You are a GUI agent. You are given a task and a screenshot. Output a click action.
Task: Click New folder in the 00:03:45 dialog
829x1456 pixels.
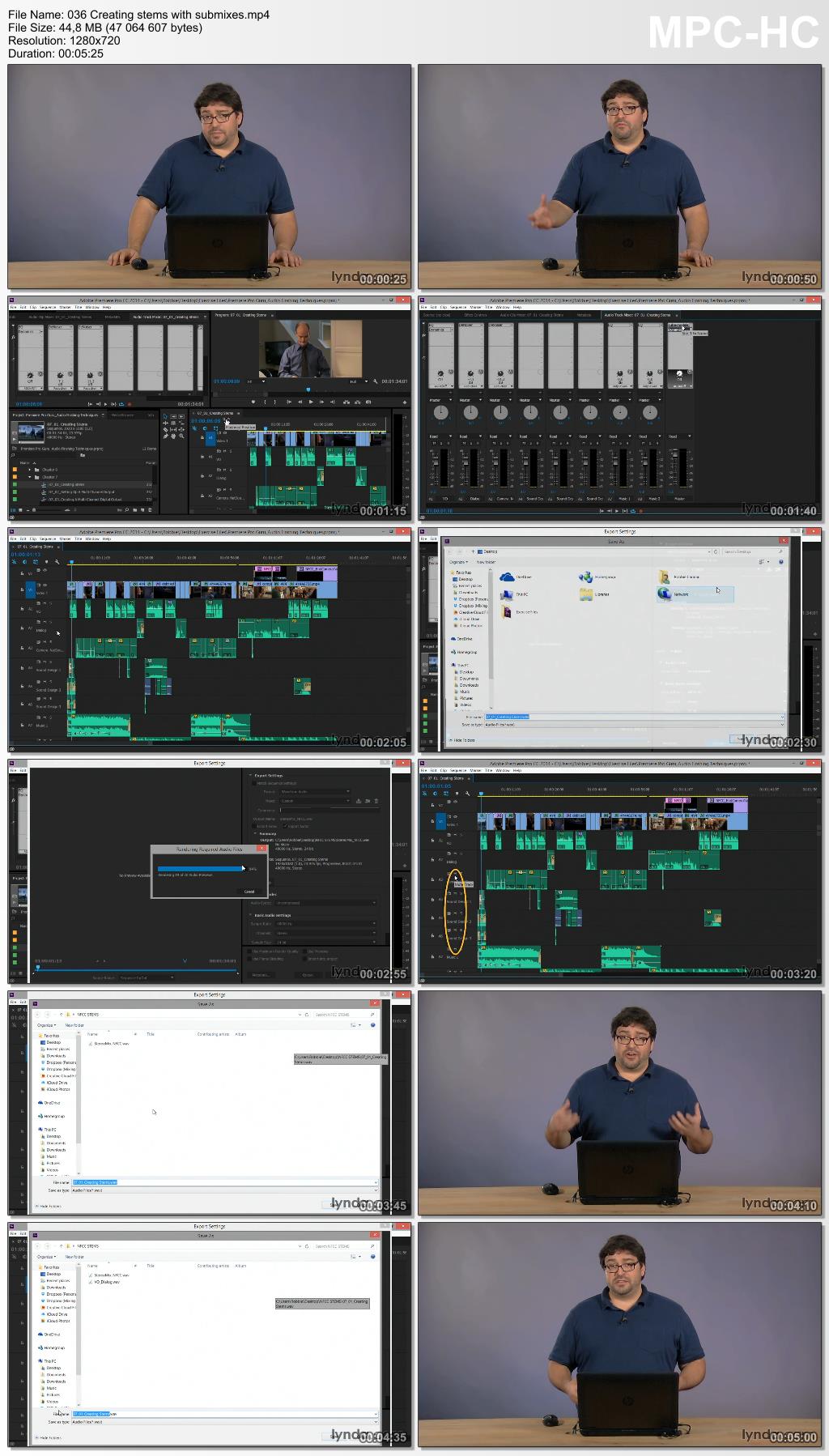pos(74,1025)
